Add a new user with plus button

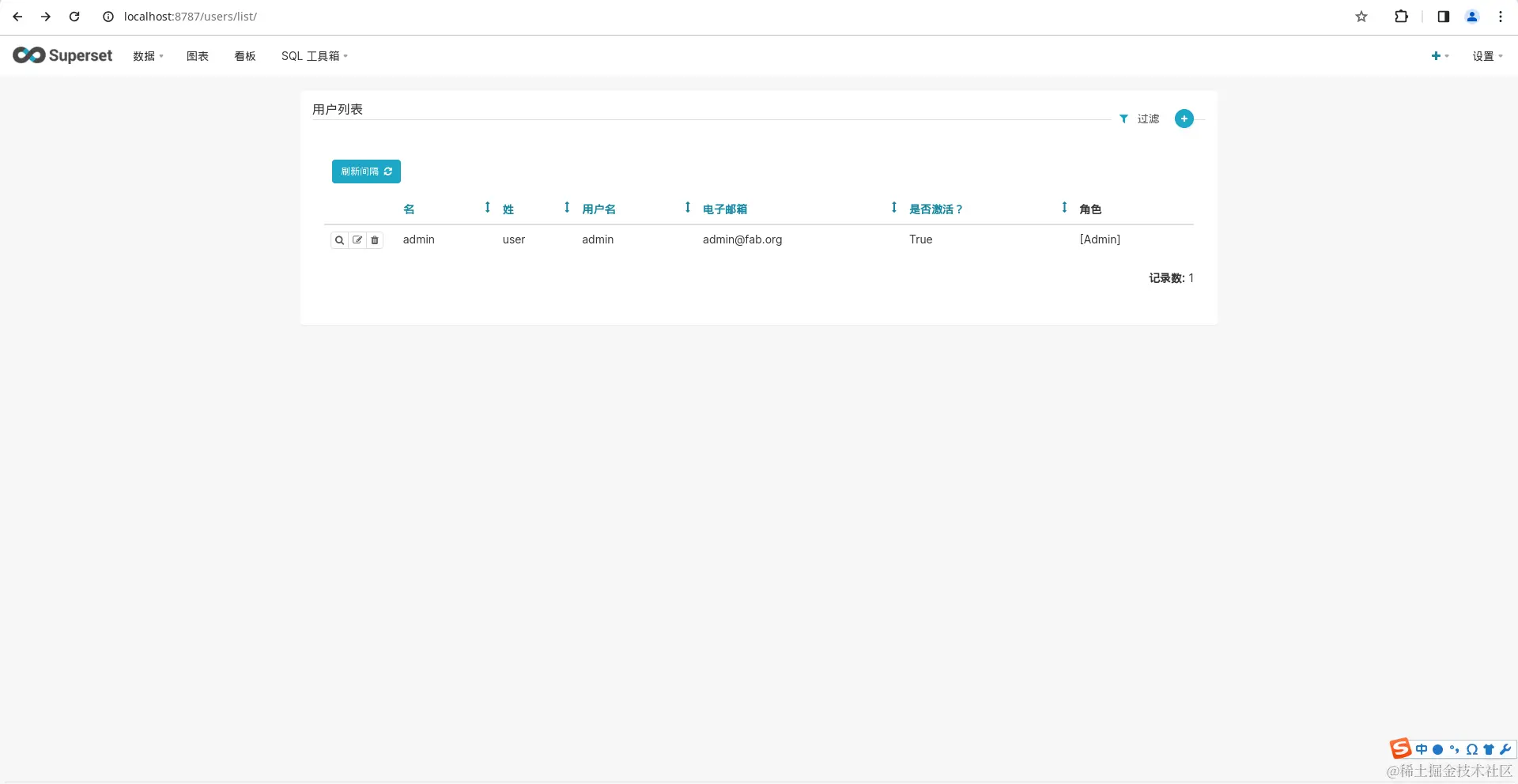1184,119
